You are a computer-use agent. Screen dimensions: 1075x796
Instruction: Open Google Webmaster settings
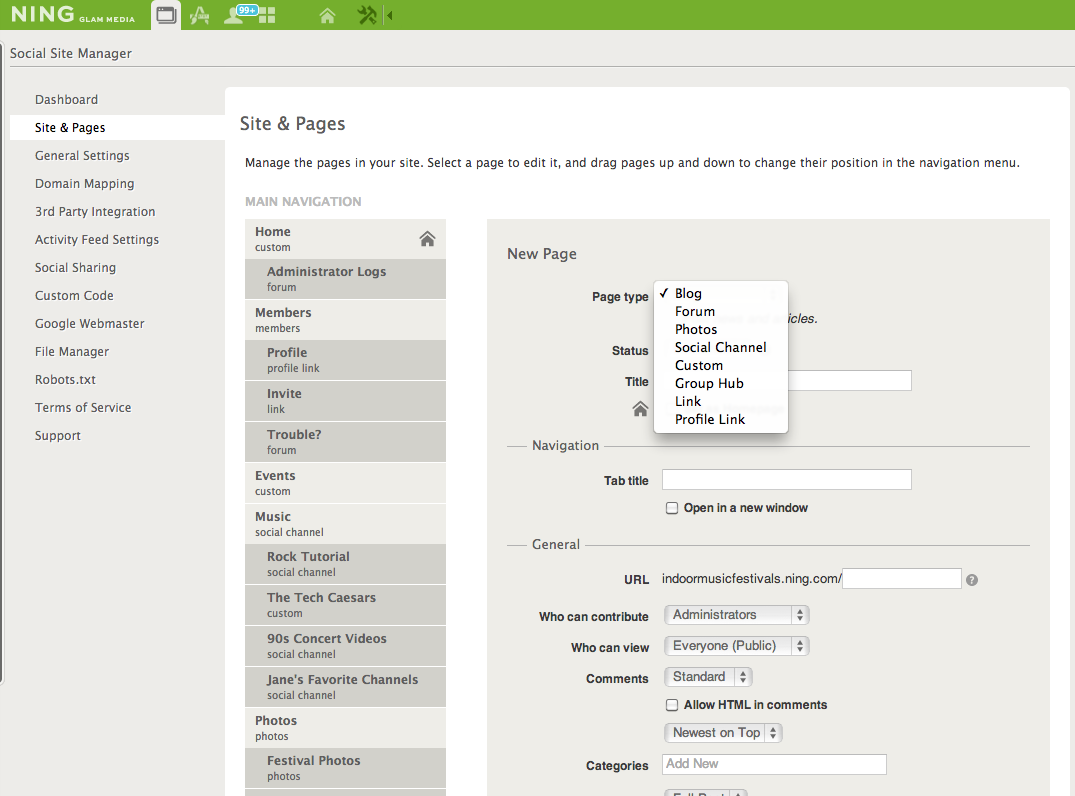pyautogui.click(x=90, y=324)
